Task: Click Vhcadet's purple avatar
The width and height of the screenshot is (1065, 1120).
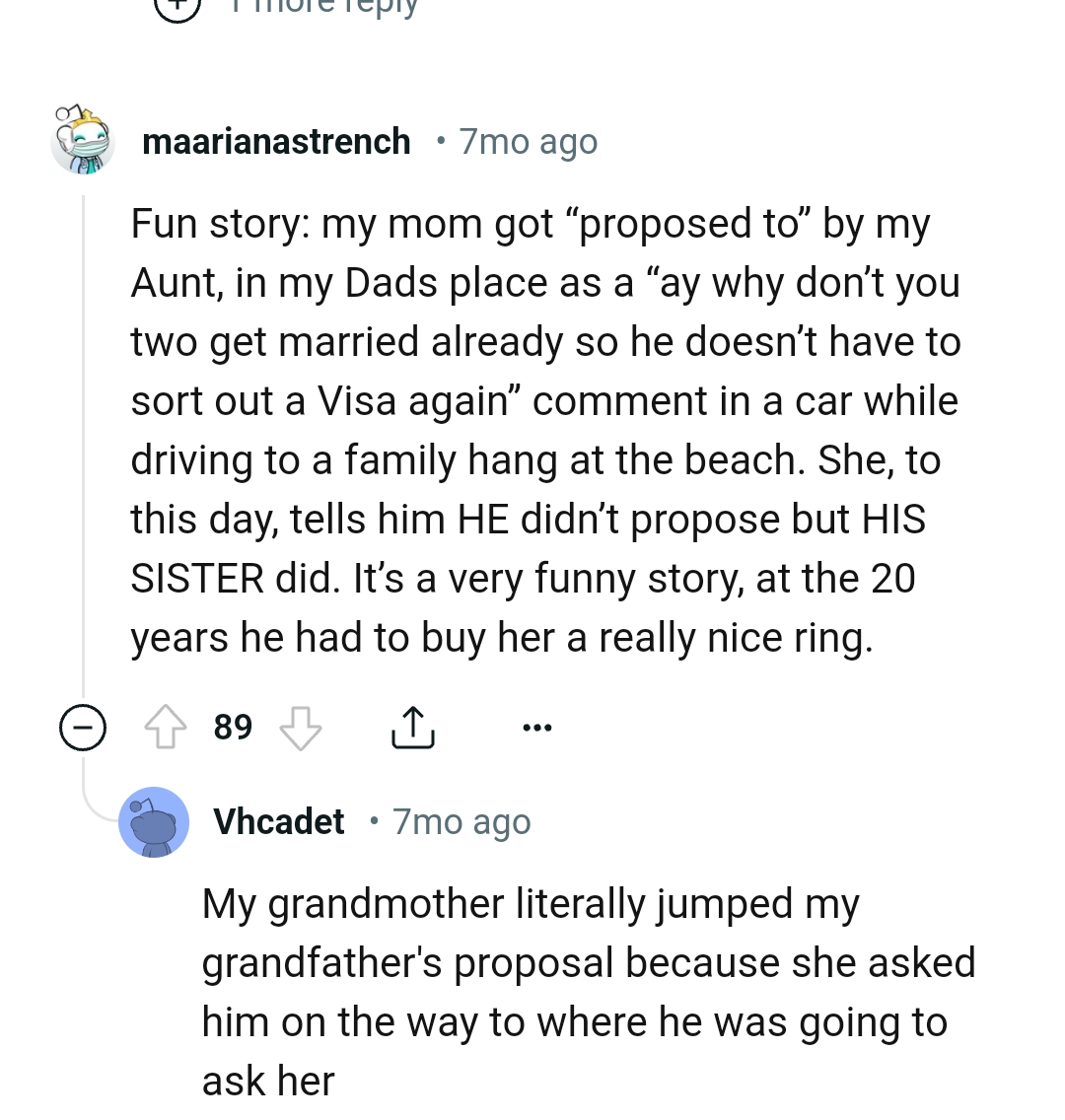Action: (x=154, y=821)
